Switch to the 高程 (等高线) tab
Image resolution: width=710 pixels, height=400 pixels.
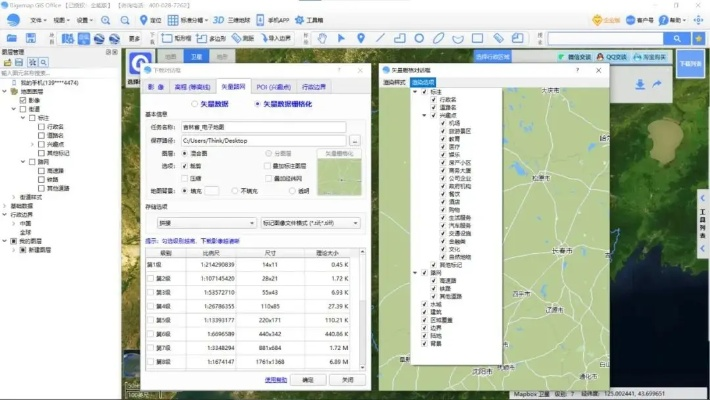tap(192, 87)
